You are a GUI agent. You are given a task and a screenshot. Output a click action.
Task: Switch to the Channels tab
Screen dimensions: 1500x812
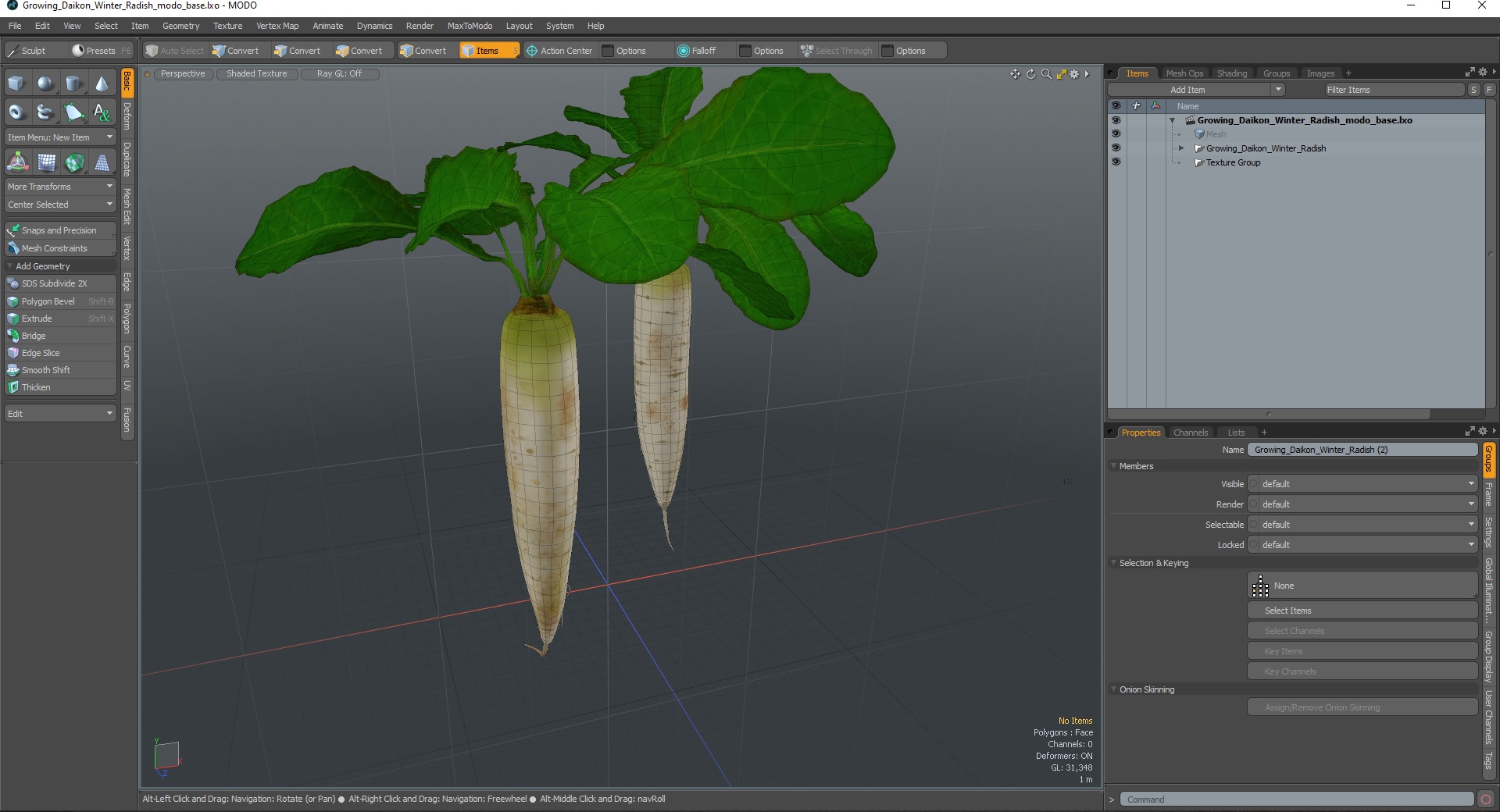pyautogui.click(x=1191, y=433)
